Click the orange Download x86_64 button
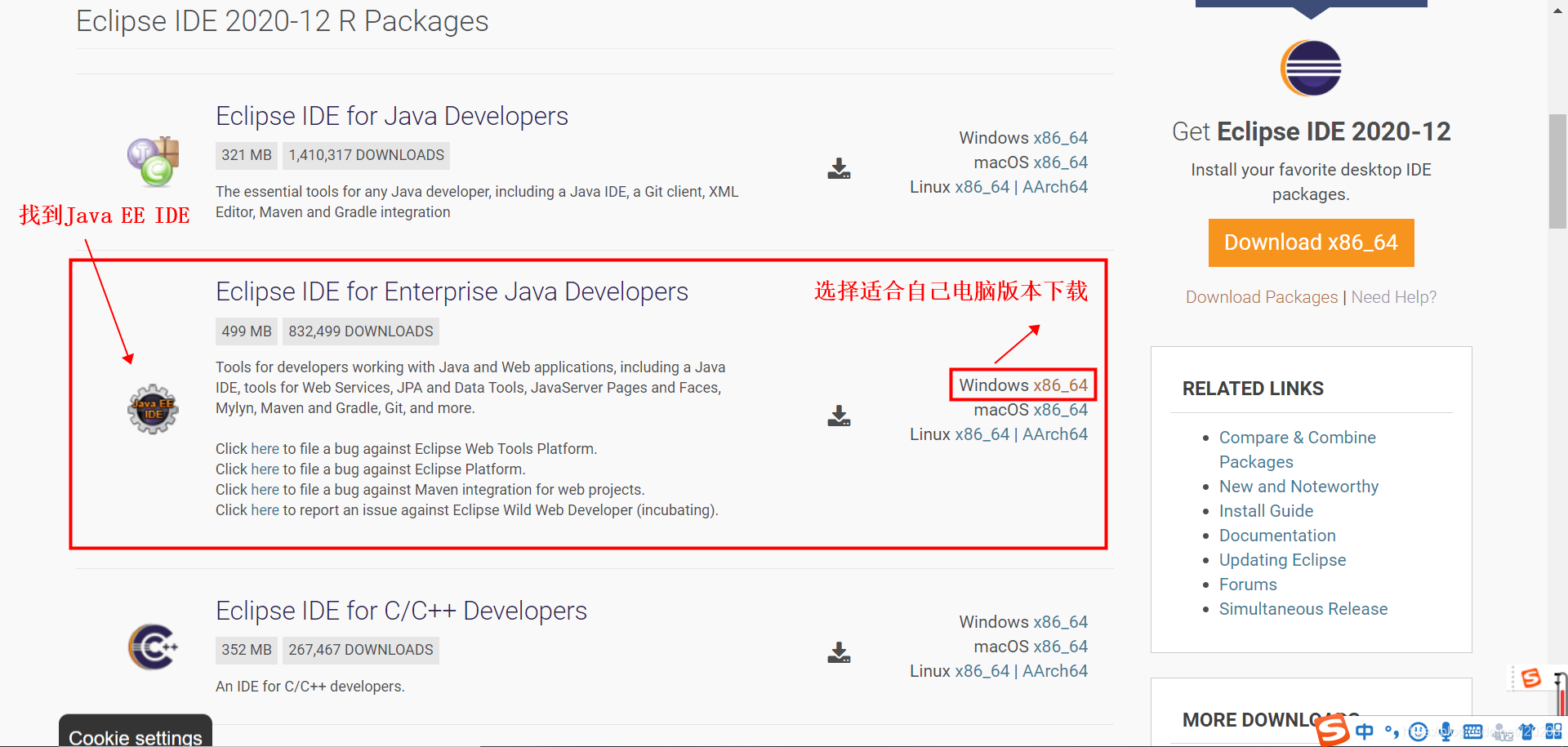Screen dimensions: 1568x747 click(1311, 242)
